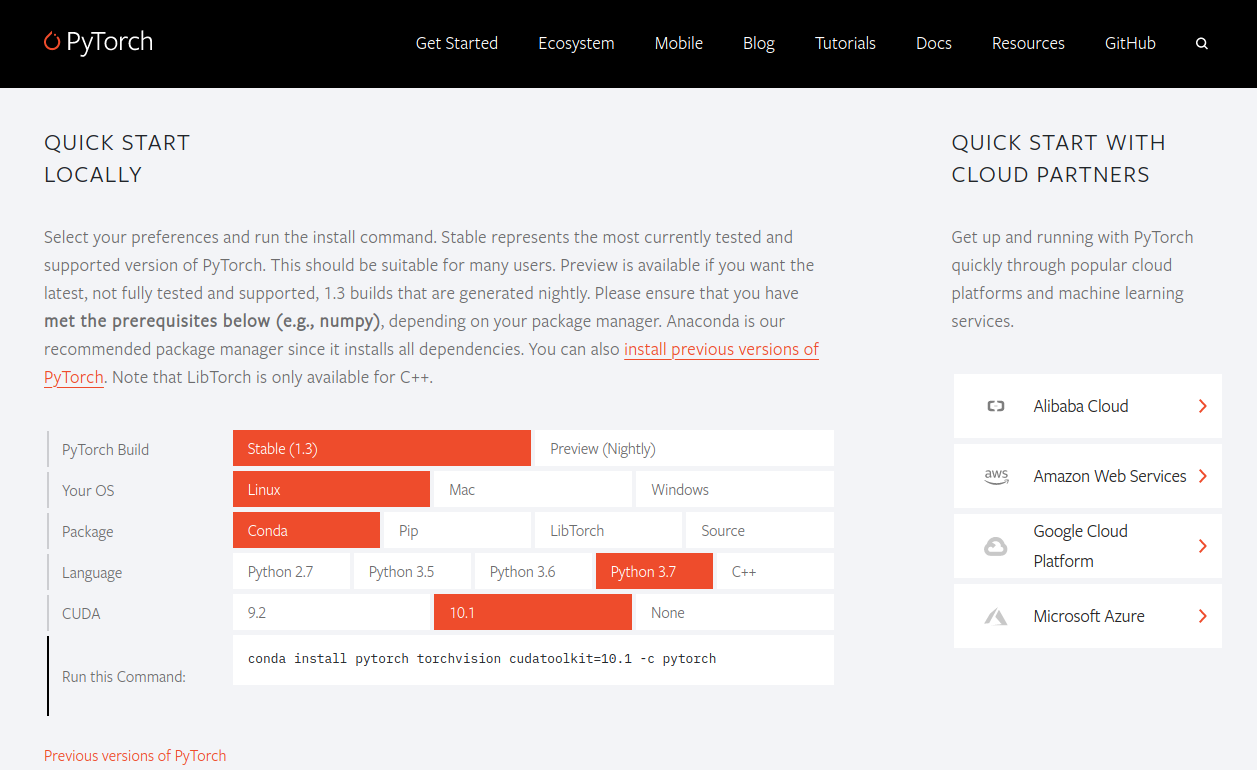Expand the Alibaba Cloud chevron arrow
The width and height of the screenshot is (1257, 770).
1203,406
